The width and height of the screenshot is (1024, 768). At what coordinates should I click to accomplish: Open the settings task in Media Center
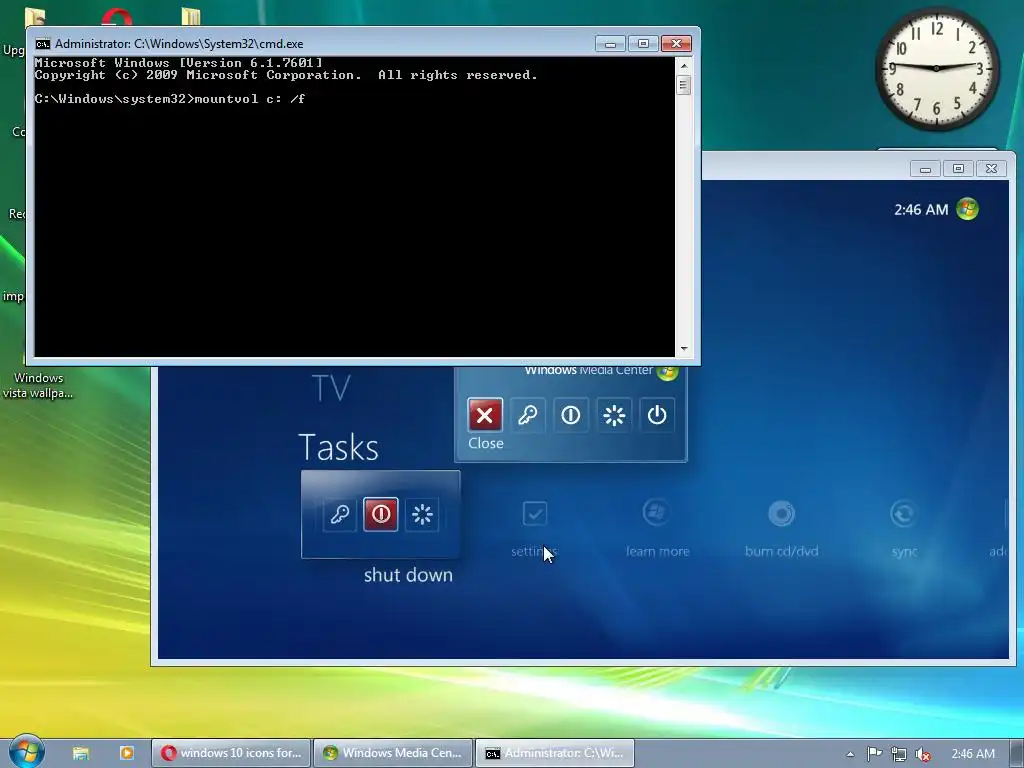[x=534, y=529]
